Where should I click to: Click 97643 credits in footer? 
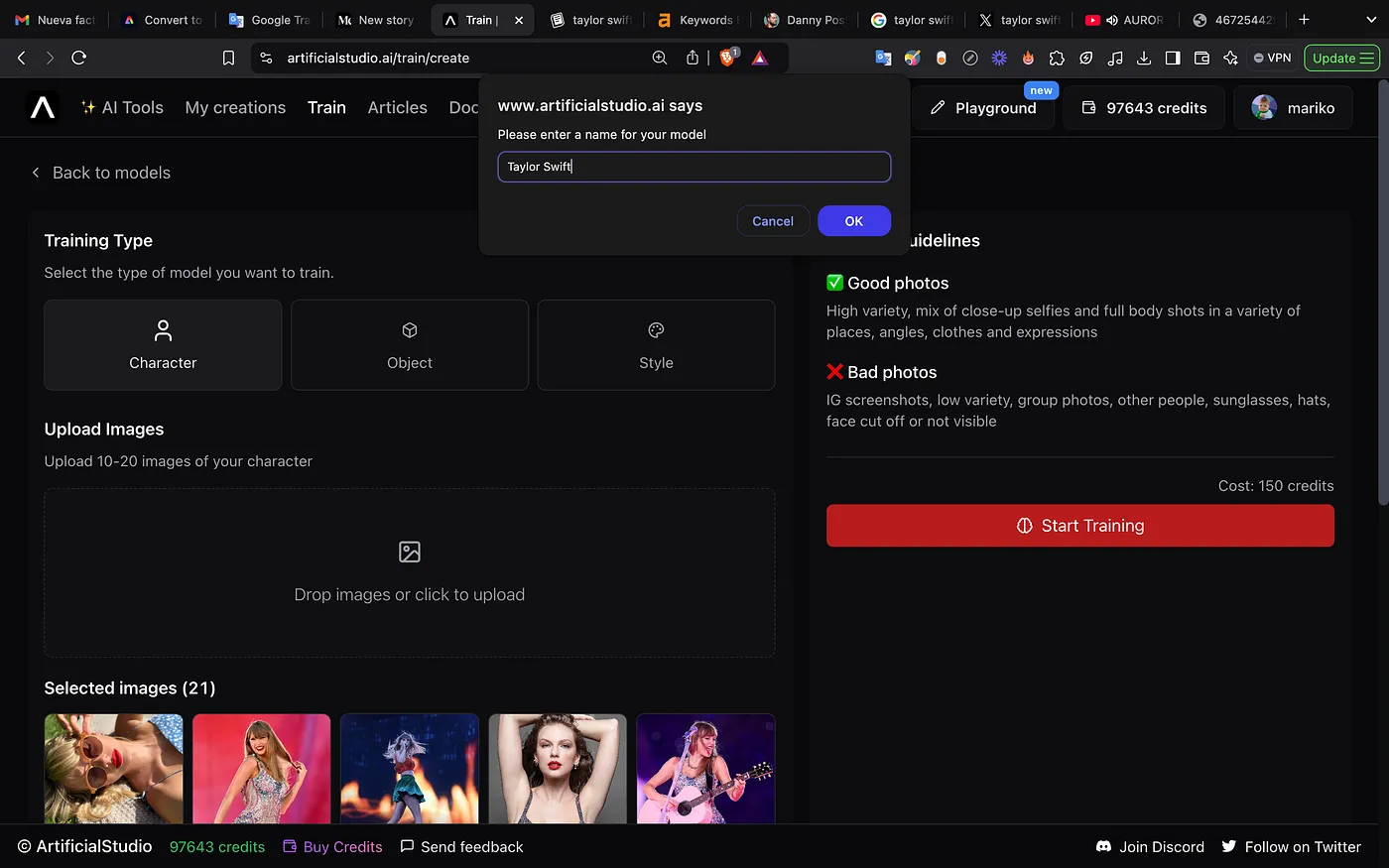click(x=217, y=846)
